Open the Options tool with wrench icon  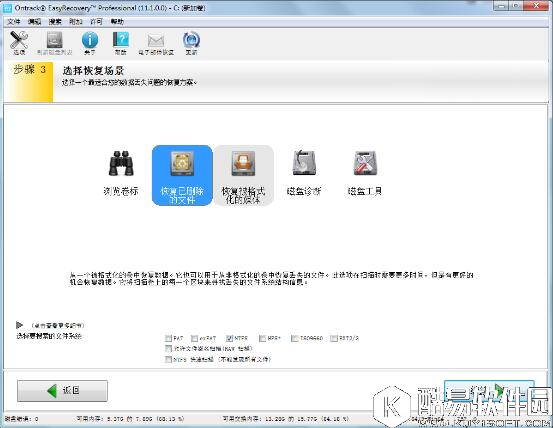(x=19, y=43)
